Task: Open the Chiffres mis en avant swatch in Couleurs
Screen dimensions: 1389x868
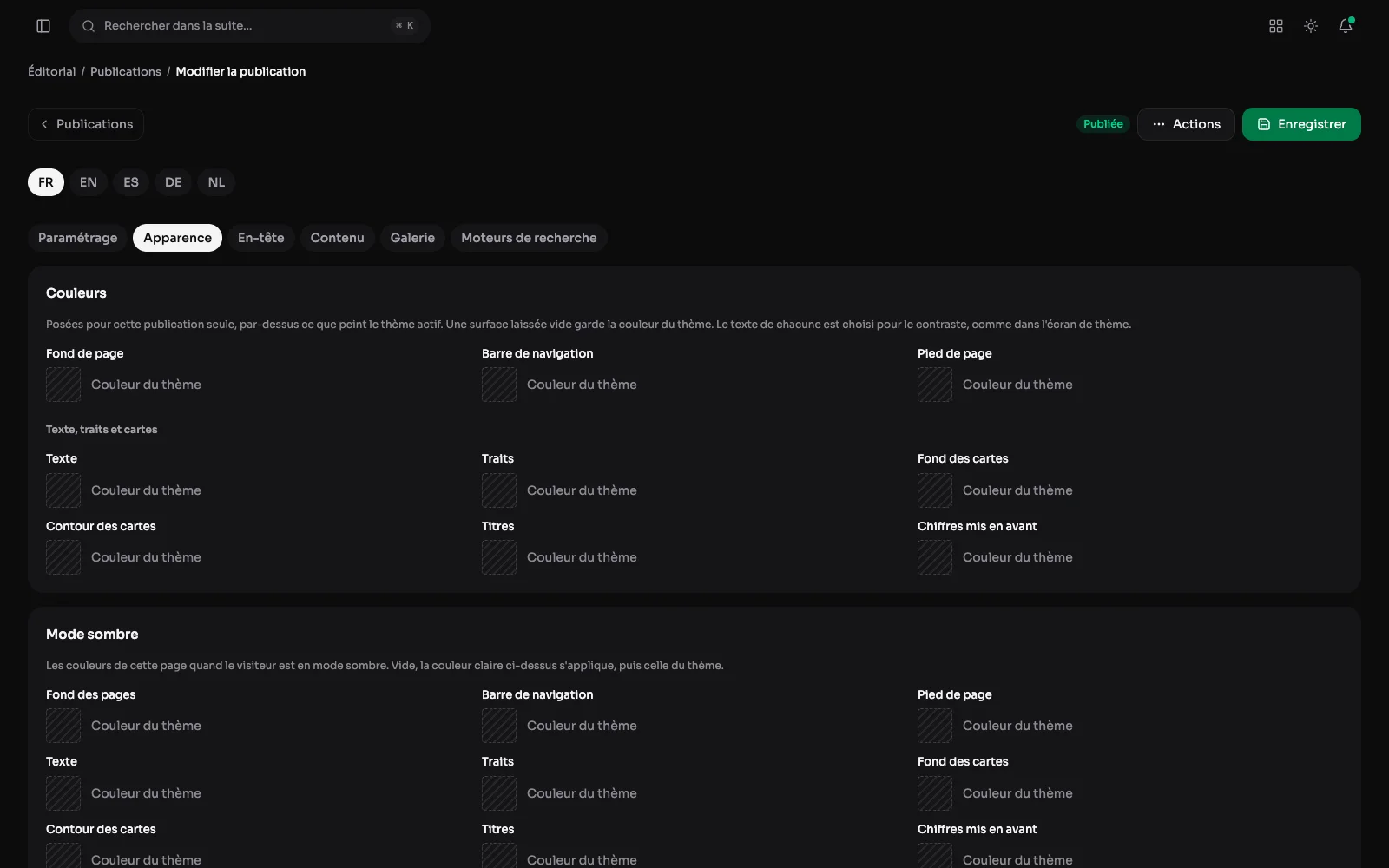Action: tap(935, 557)
